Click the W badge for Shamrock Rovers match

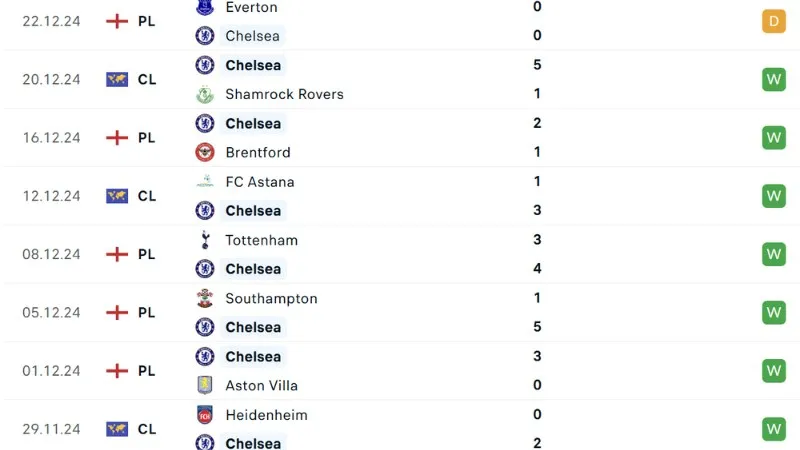coord(774,79)
